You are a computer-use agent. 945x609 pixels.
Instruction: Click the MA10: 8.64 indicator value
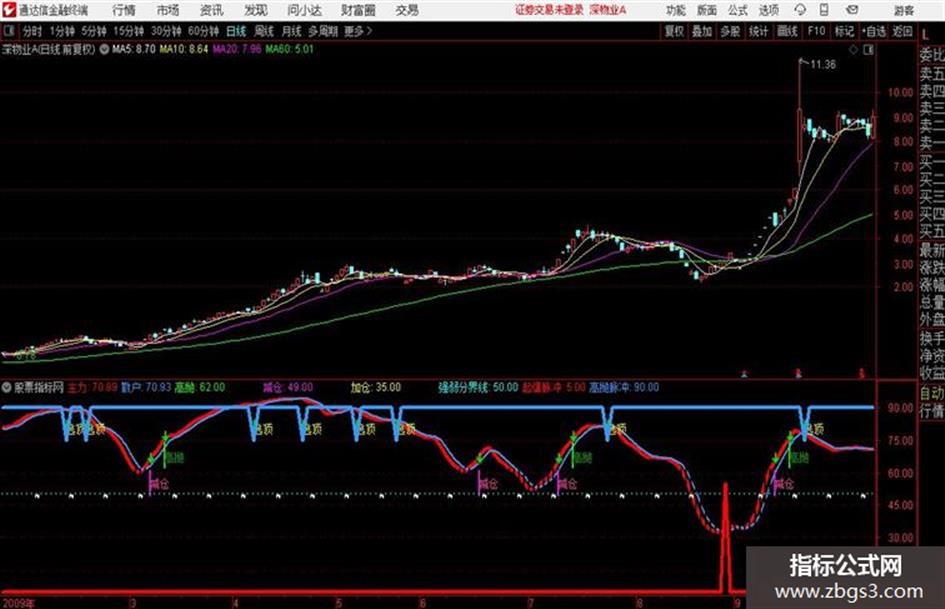pos(184,49)
